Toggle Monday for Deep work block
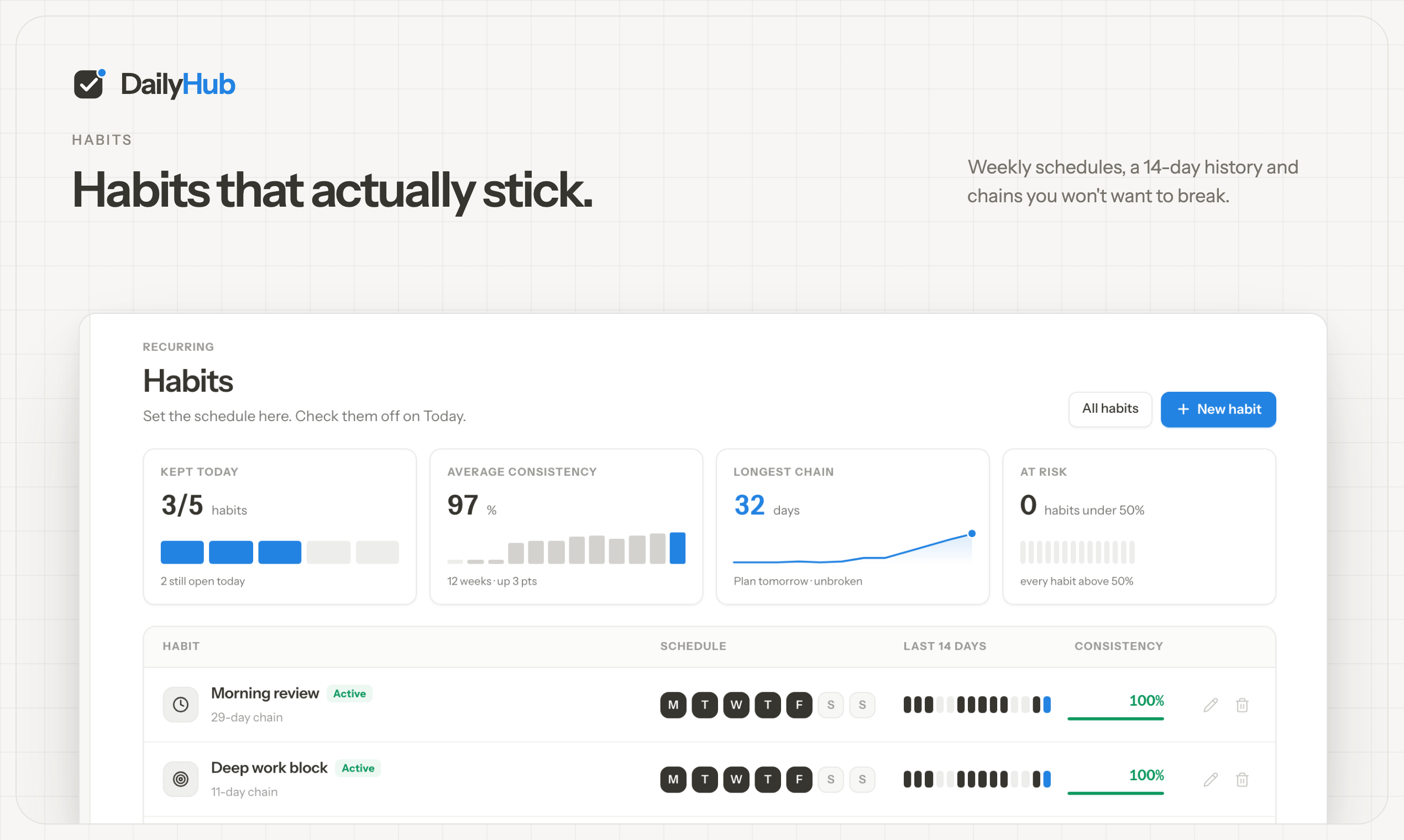The width and height of the screenshot is (1404, 840). coord(673,779)
